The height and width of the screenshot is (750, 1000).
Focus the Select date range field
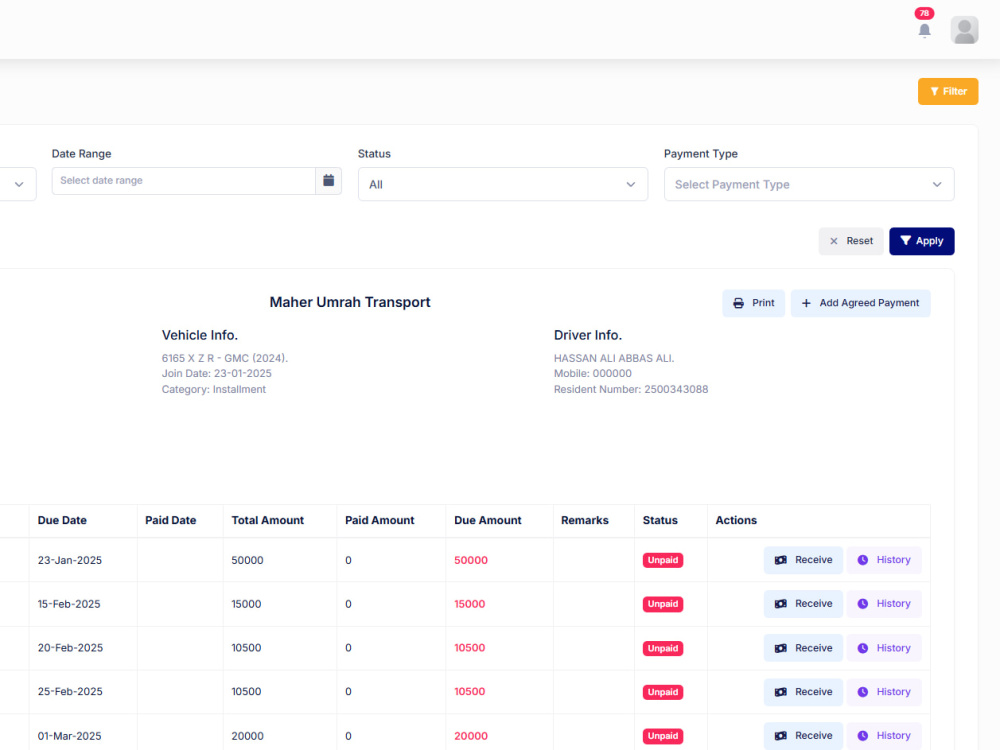coord(184,180)
